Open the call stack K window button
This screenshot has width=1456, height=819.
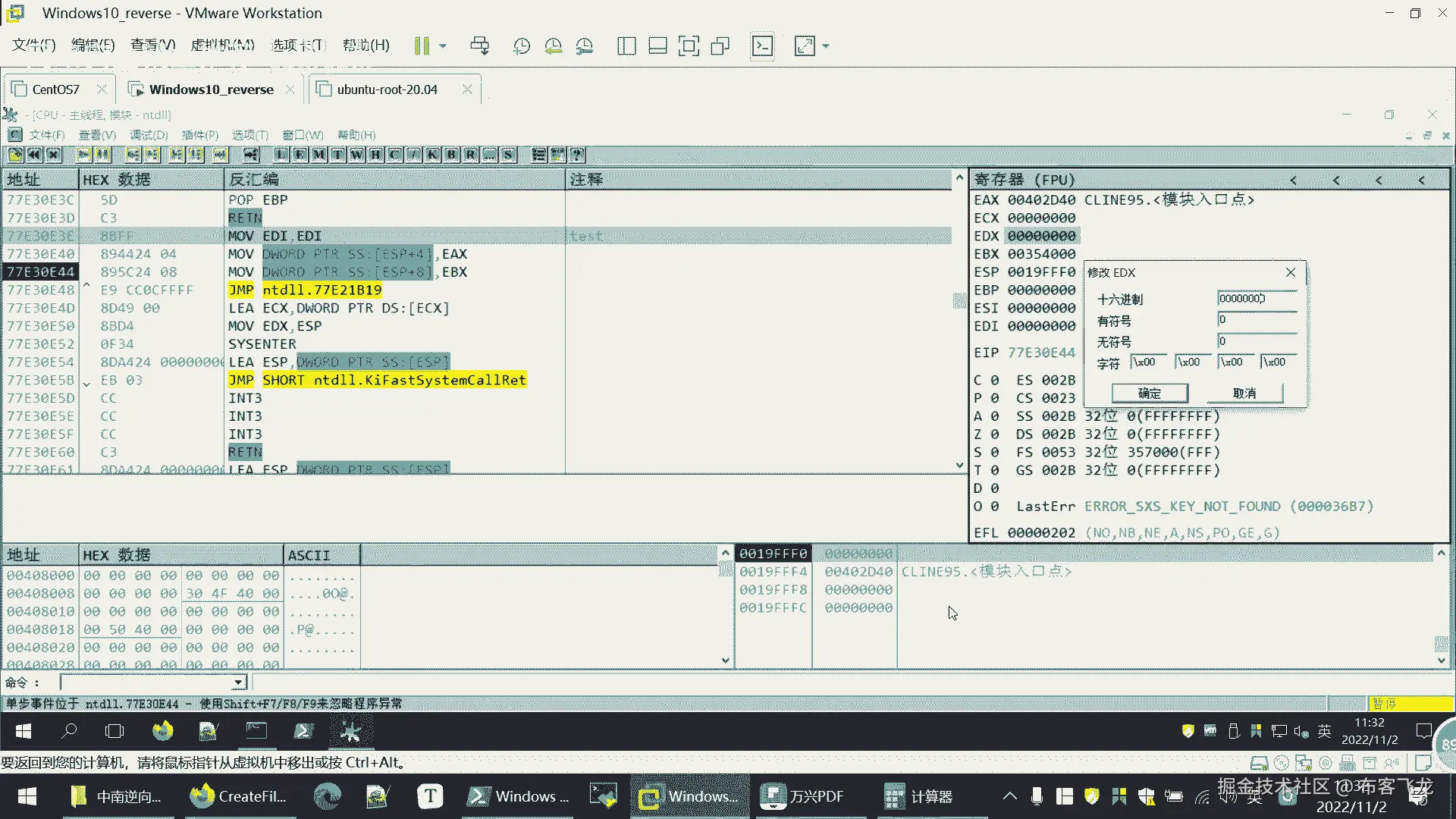(x=432, y=155)
